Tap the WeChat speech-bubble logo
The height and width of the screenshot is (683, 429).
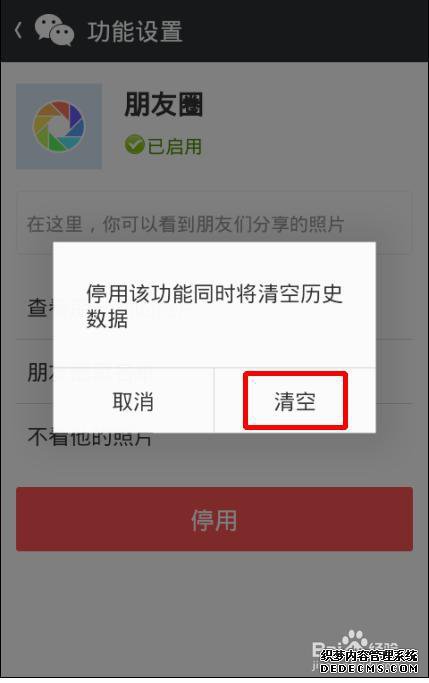(x=54, y=30)
